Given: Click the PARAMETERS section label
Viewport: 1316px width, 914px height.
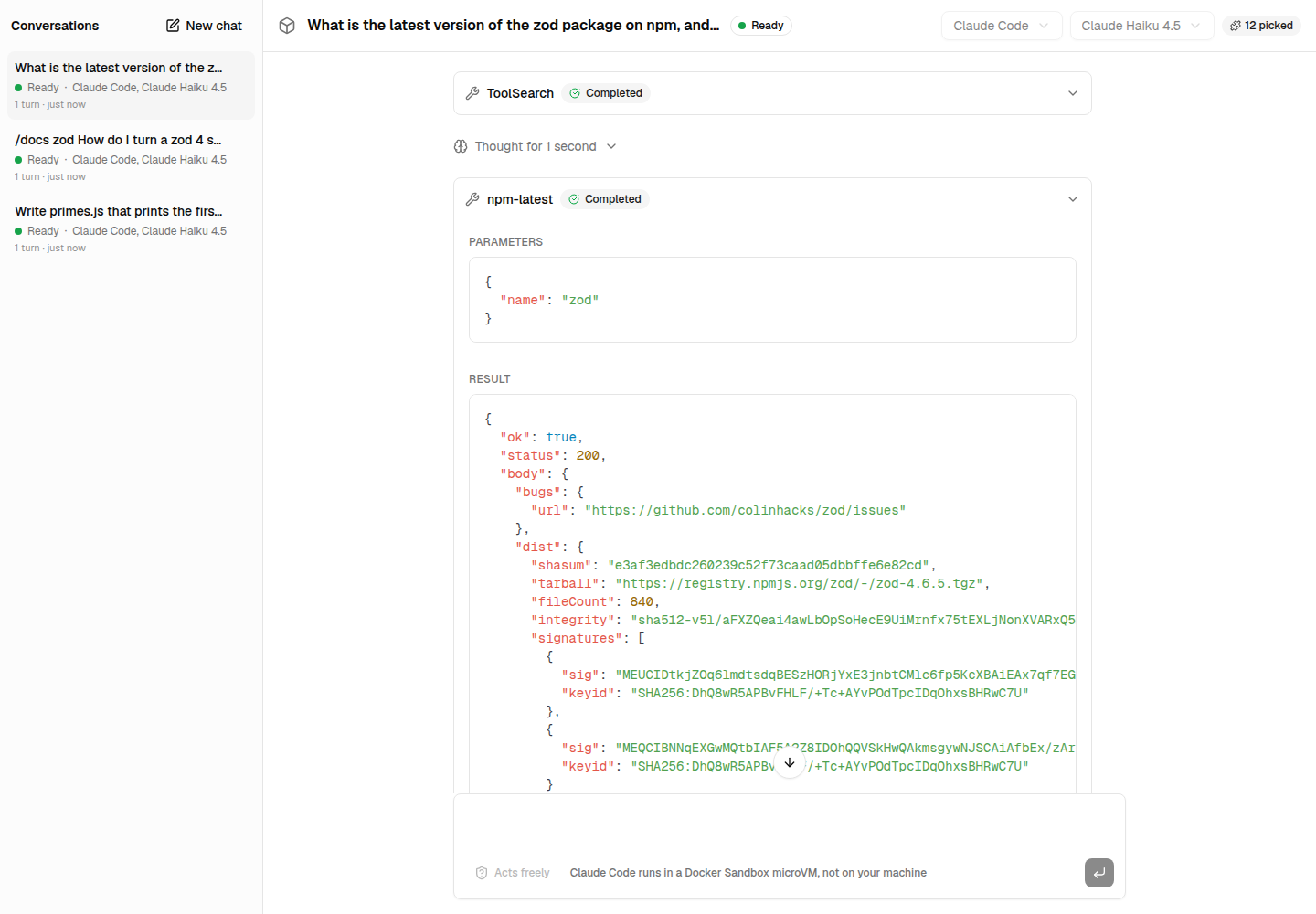Looking at the screenshot, I should [505, 242].
